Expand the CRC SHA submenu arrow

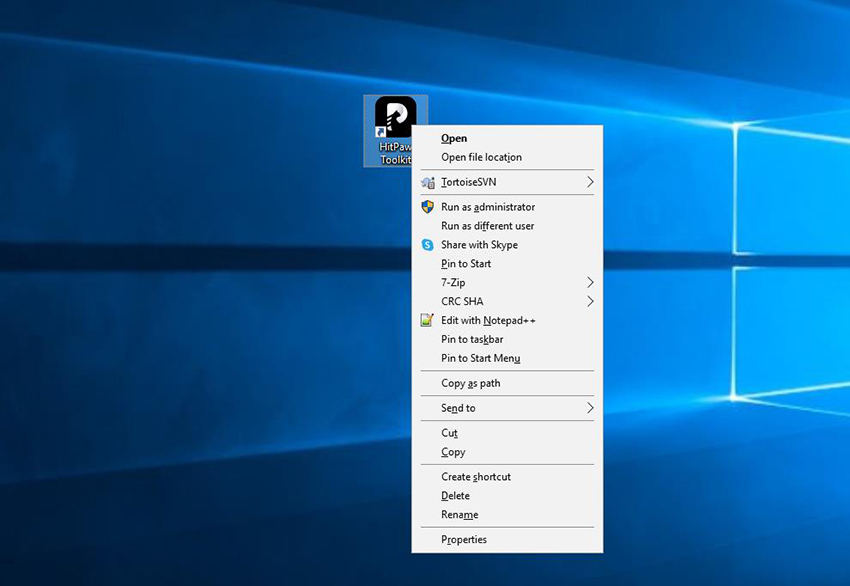590,302
